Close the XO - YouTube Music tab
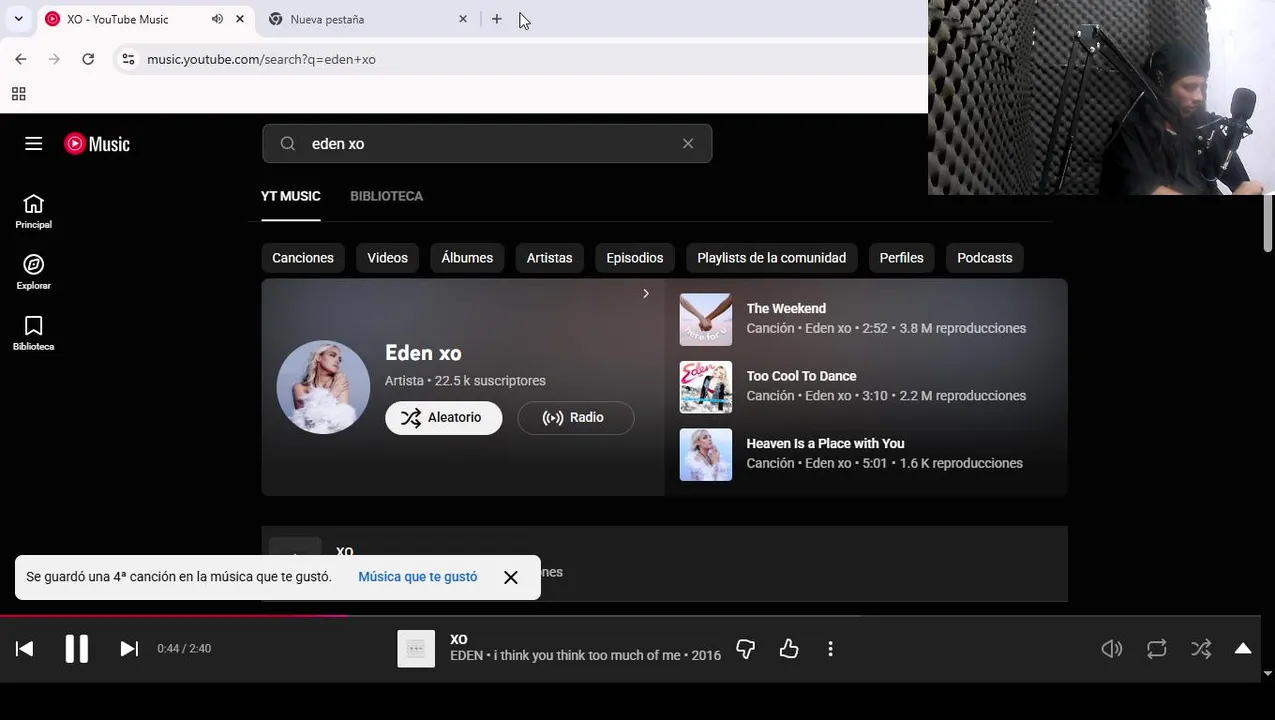The image size is (1275, 720). click(x=240, y=19)
